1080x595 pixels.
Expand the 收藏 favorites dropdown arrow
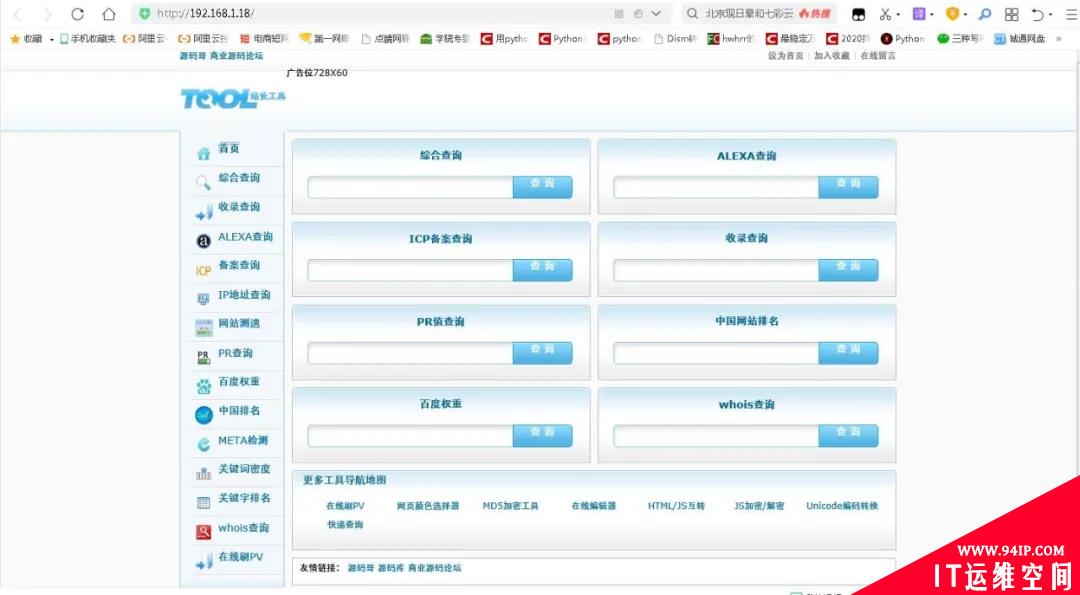[52, 40]
